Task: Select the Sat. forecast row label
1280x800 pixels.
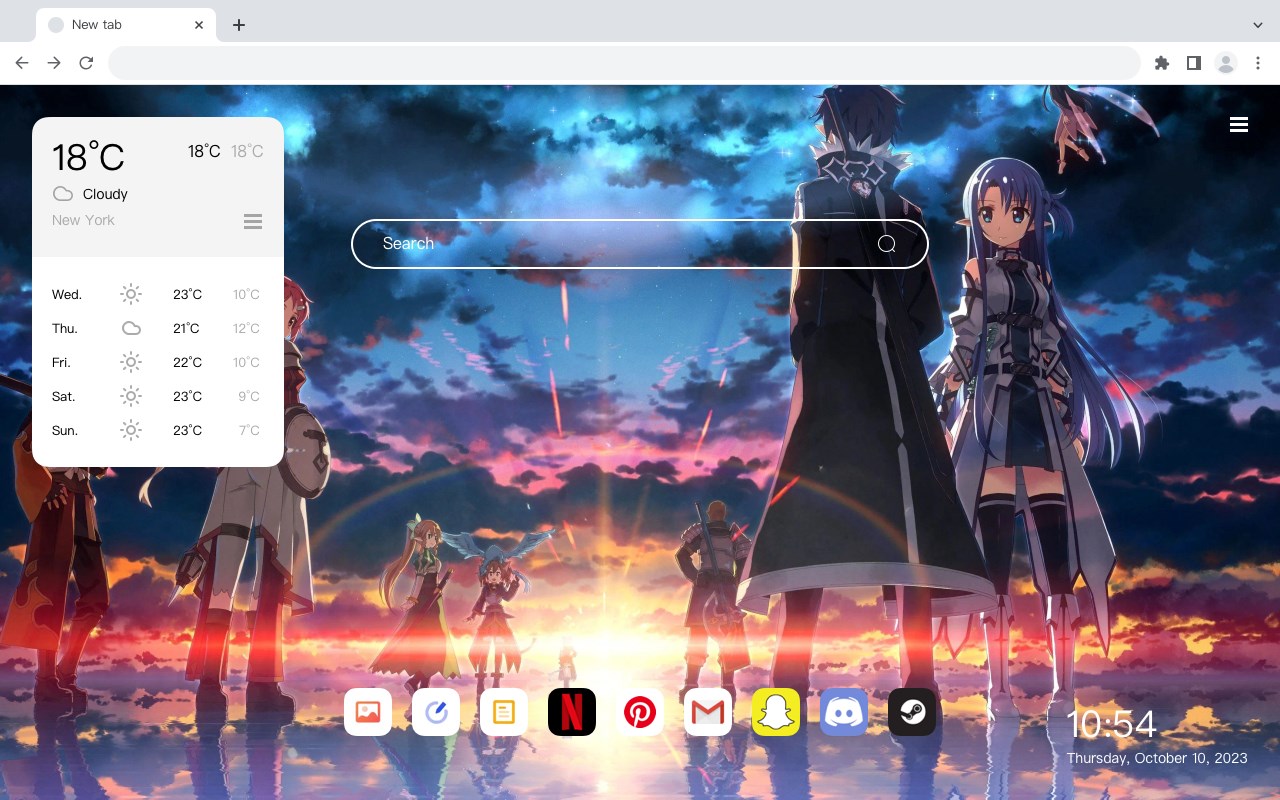Action: tap(64, 397)
